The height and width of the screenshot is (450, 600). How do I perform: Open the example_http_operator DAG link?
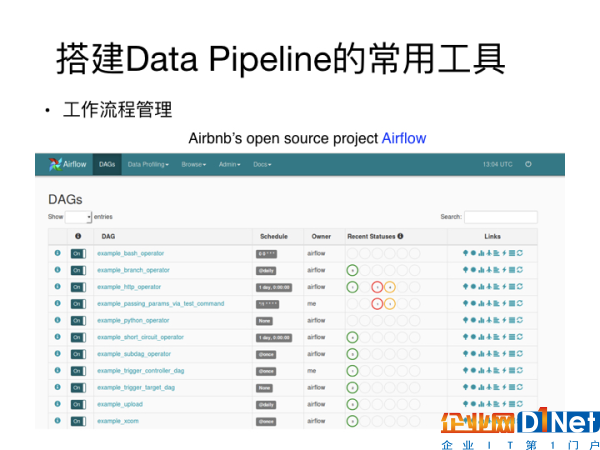tap(129, 287)
